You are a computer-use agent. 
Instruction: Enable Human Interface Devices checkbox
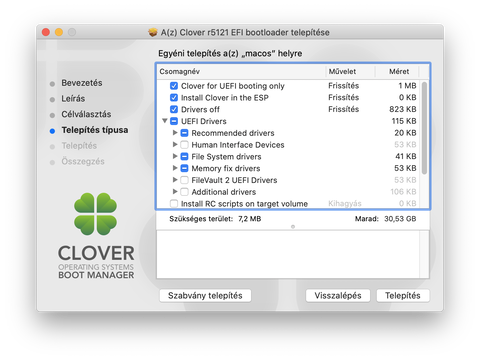click(x=184, y=145)
